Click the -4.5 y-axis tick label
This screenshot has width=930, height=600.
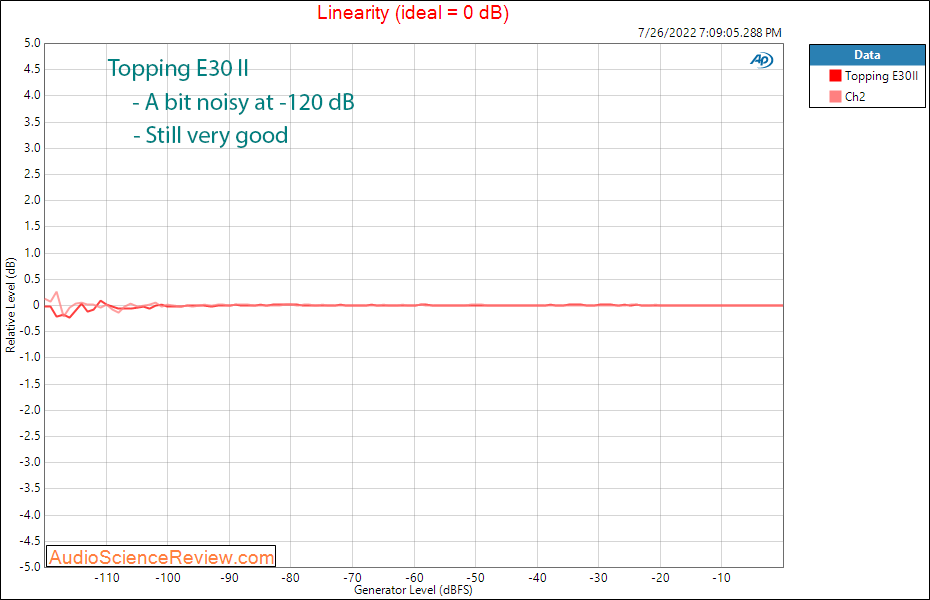pos(30,541)
